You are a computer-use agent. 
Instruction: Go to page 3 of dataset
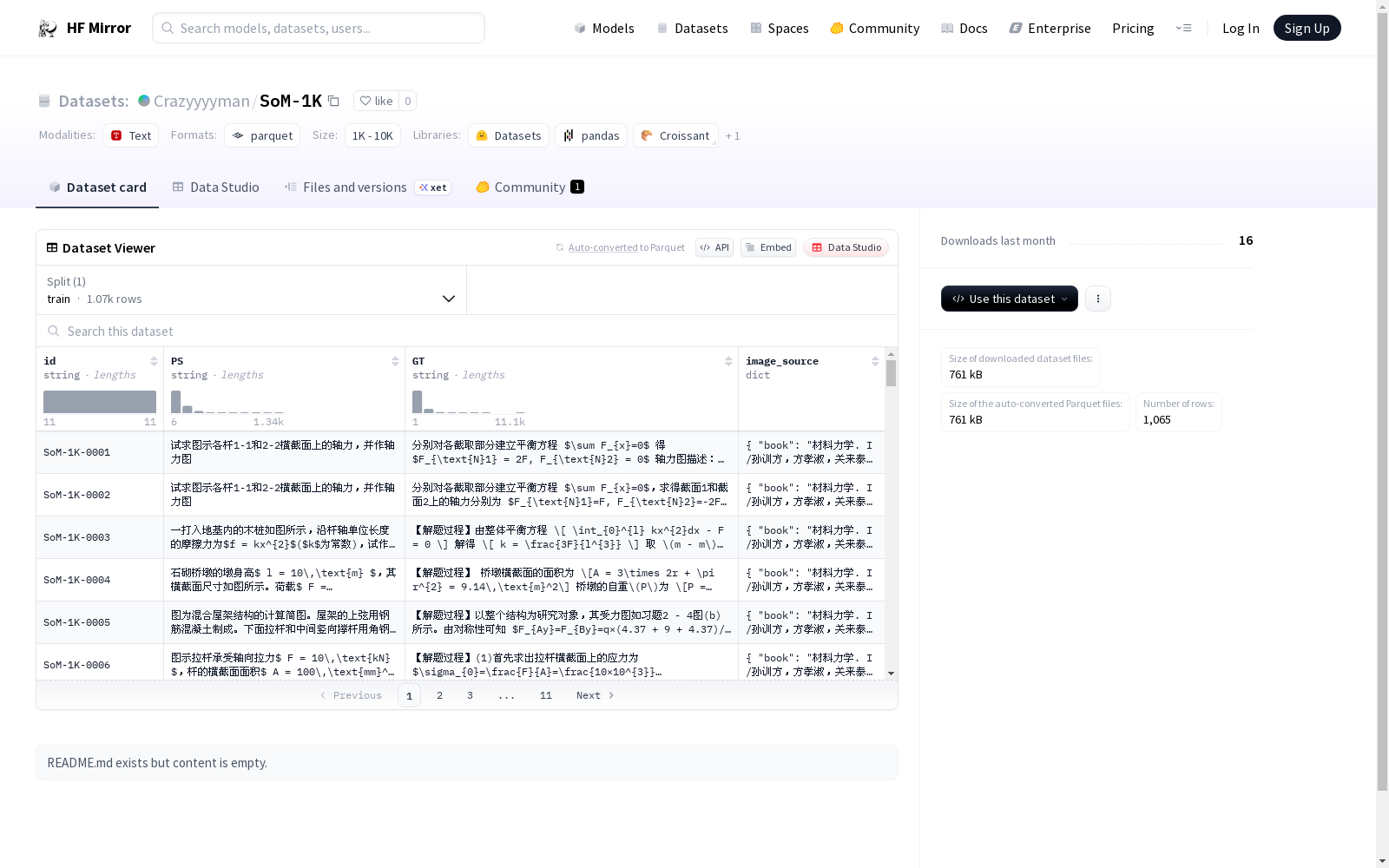470,695
